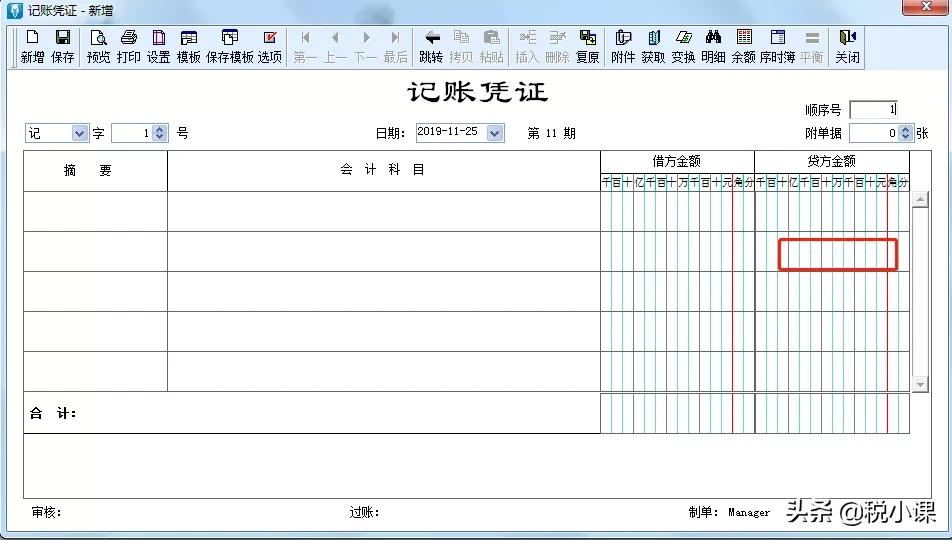Click the 删除 delete row icon
952x540 pixels.
pyautogui.click(x=557, y=46)
